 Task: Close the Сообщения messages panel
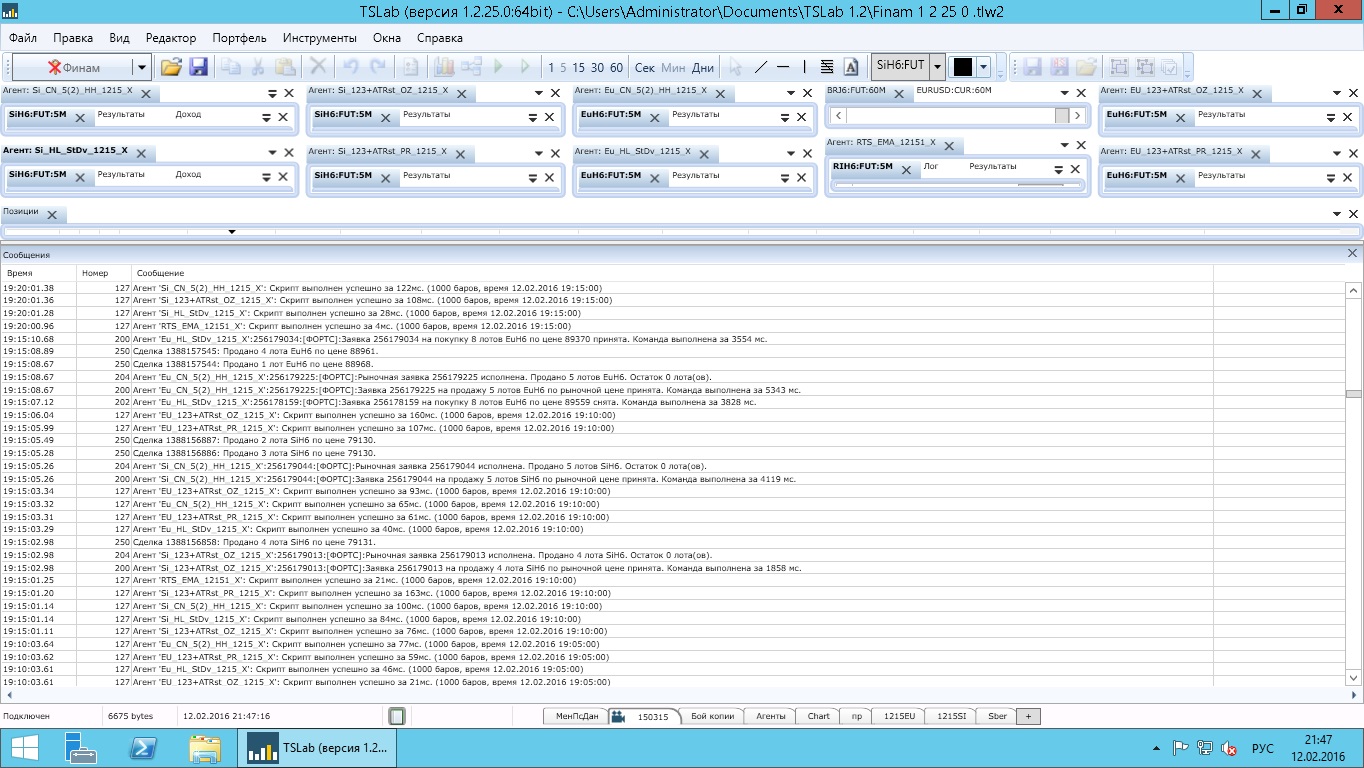1353,255
